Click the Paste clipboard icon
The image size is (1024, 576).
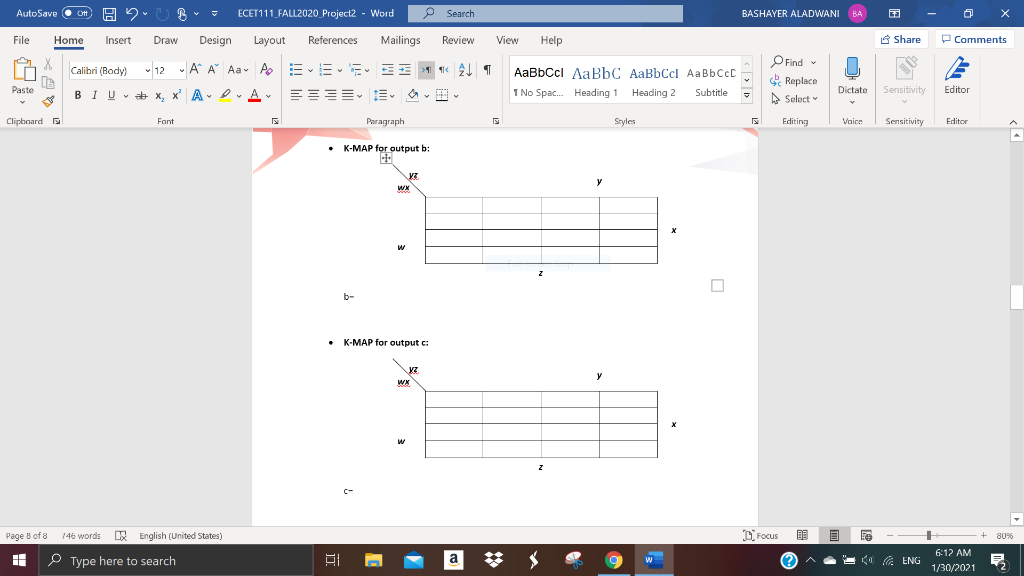point(23,70)
